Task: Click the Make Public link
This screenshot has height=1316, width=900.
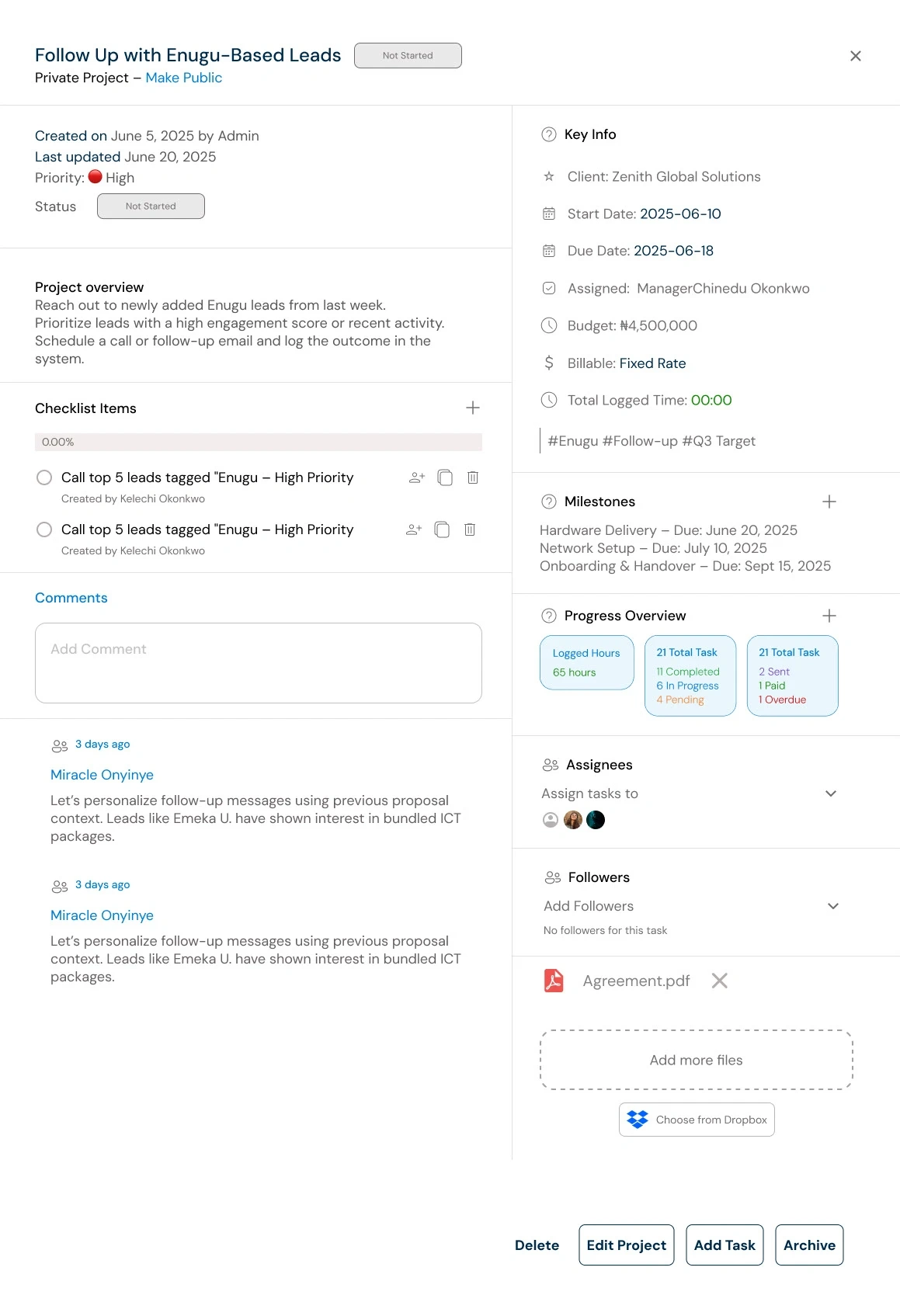Action: pyautogui.click(x=184, y=78)
